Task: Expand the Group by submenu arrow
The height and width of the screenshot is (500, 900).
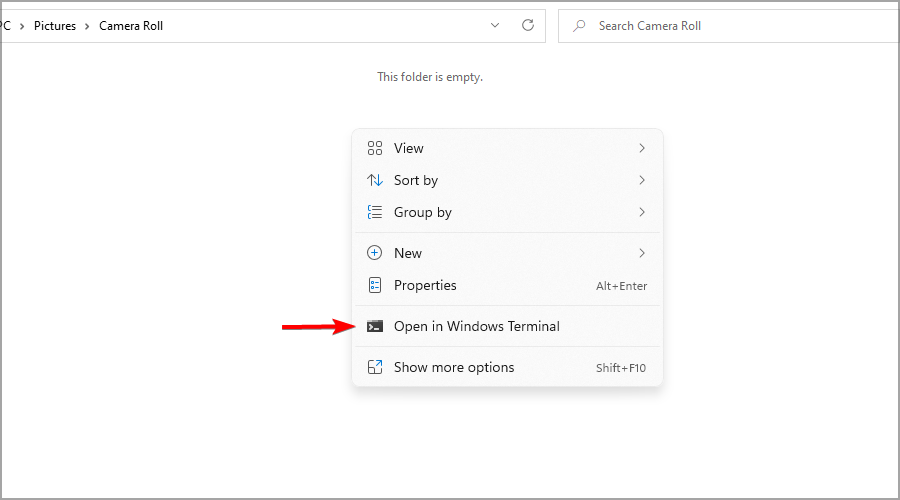Action: coord(642,212)
